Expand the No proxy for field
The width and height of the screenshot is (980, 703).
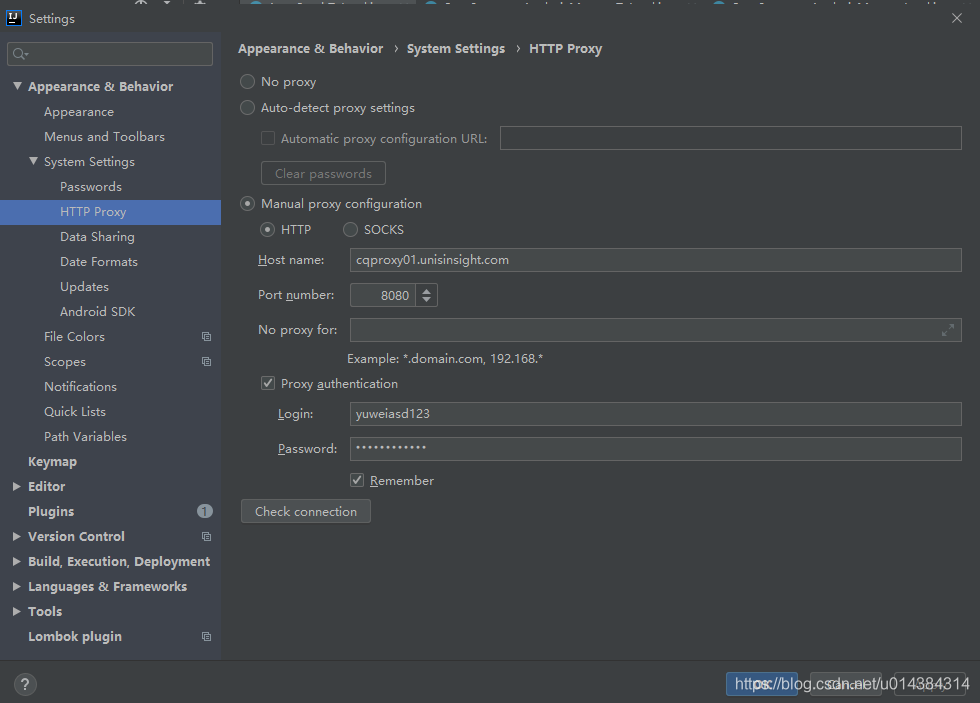pyautogui.click(x=948, y=330)
